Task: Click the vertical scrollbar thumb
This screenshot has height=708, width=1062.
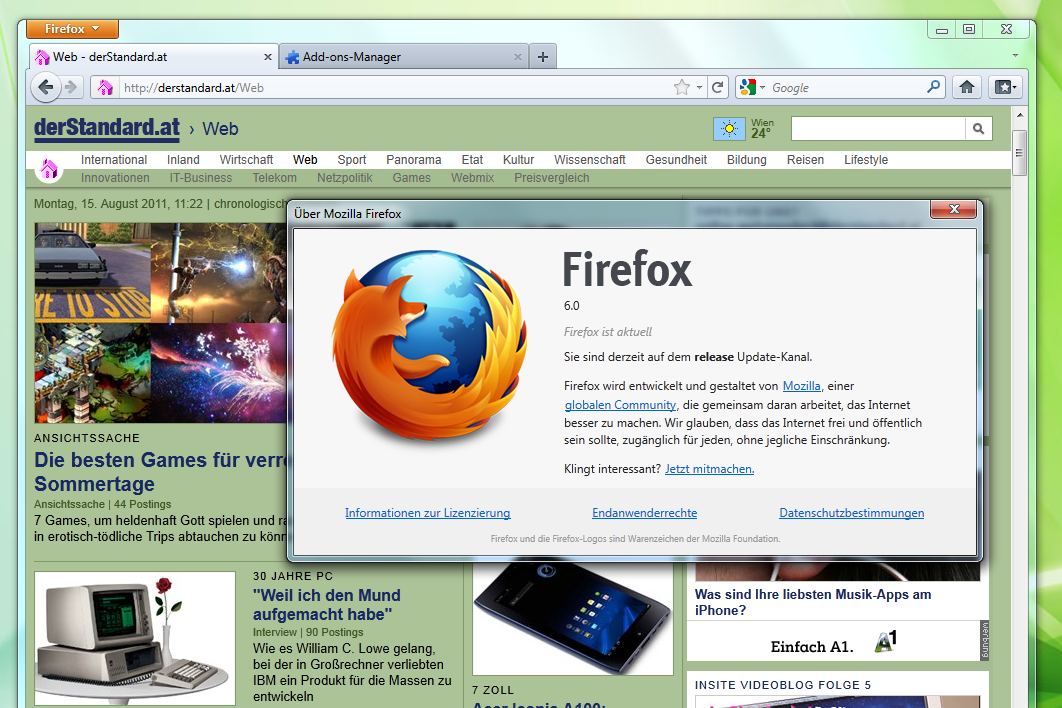Action: pyautogui.click(x=1019, y=152)
